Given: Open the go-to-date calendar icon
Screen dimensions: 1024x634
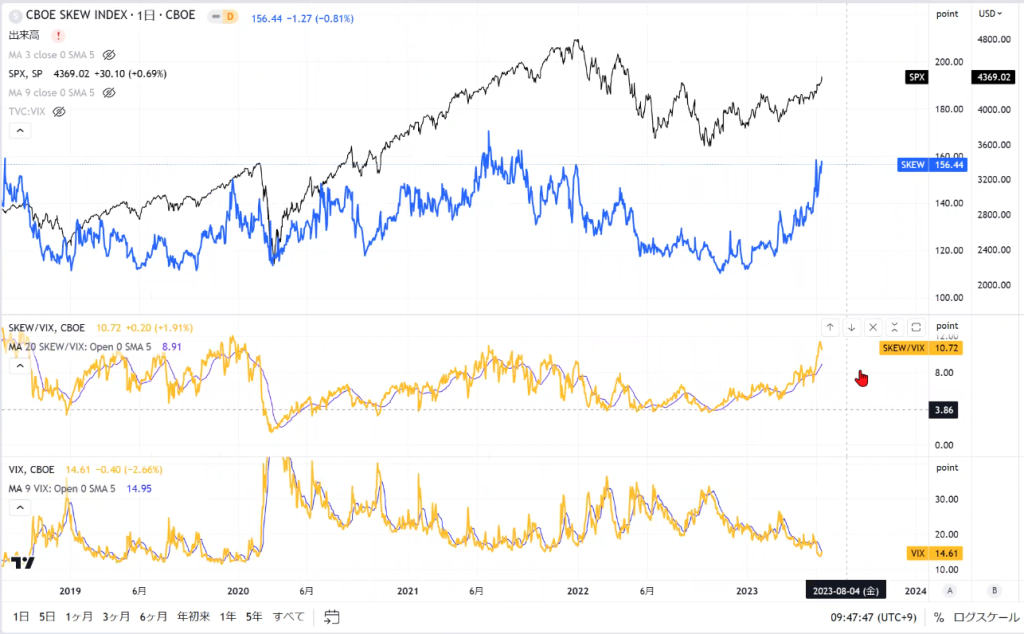Looking at the screenshot, I should coord(332,617).
